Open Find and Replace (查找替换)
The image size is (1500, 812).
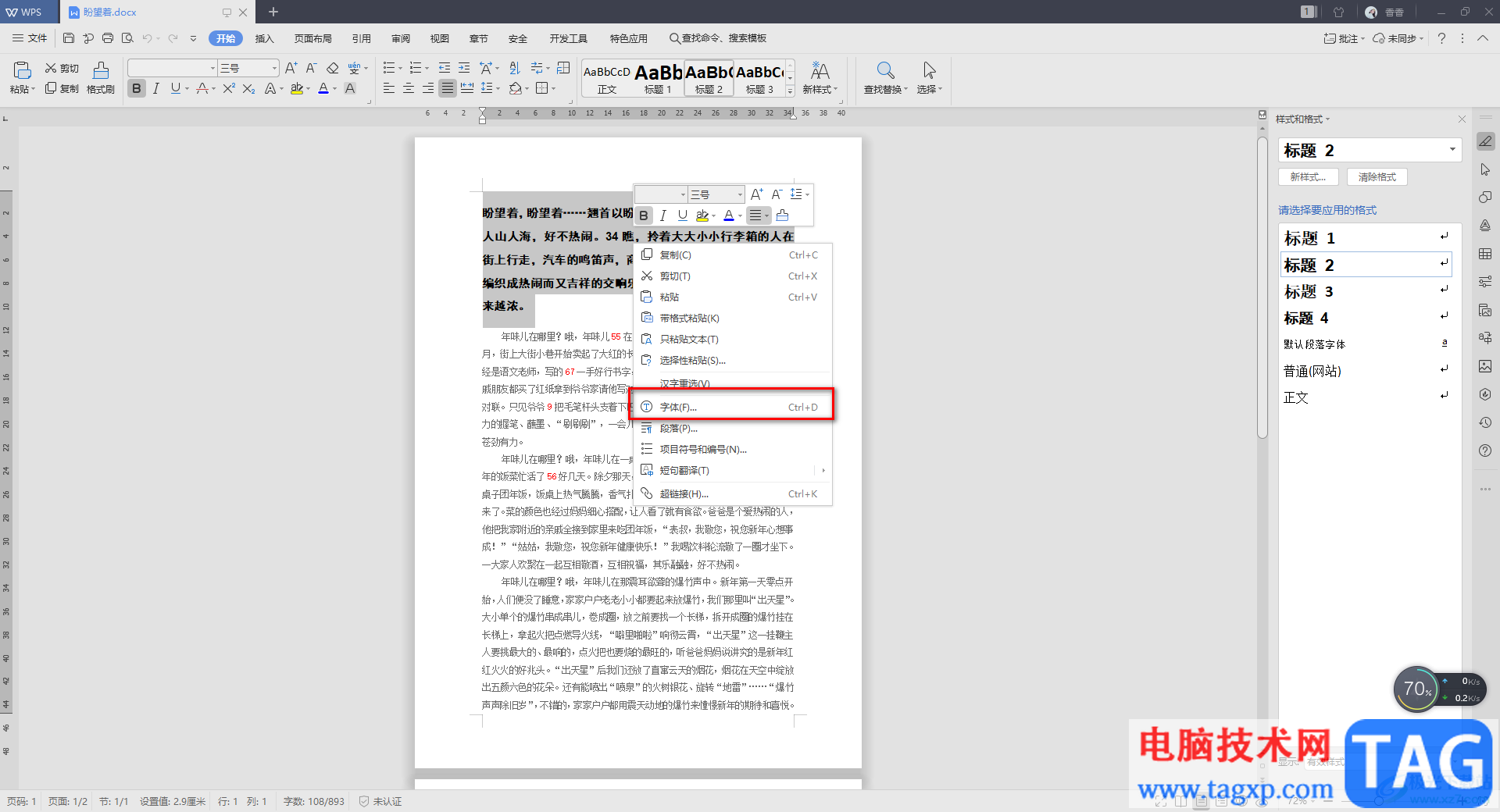885,77
